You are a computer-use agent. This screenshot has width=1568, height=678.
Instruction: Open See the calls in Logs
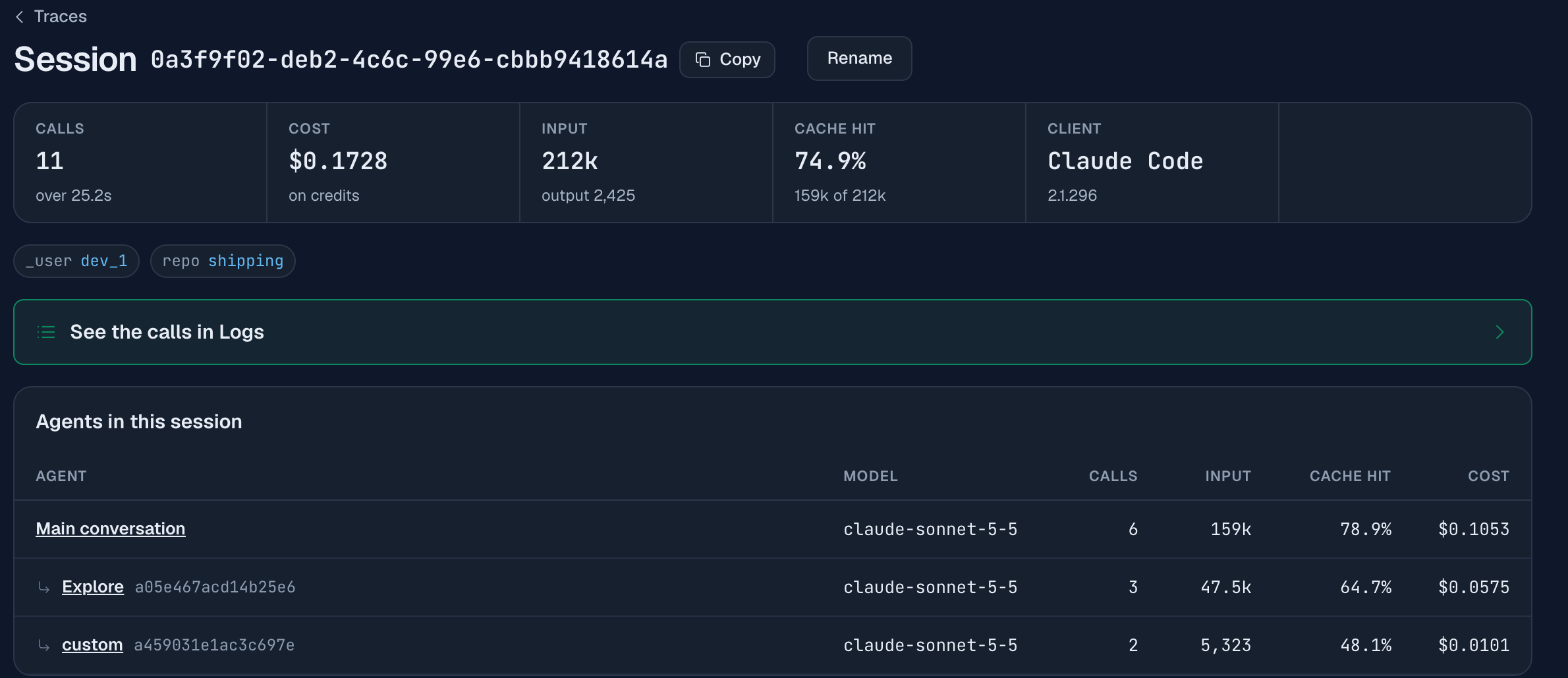(772, 332)
